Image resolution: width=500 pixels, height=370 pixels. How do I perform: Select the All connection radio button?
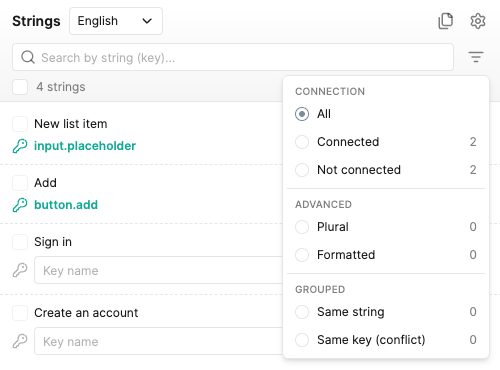pos(302,114)
